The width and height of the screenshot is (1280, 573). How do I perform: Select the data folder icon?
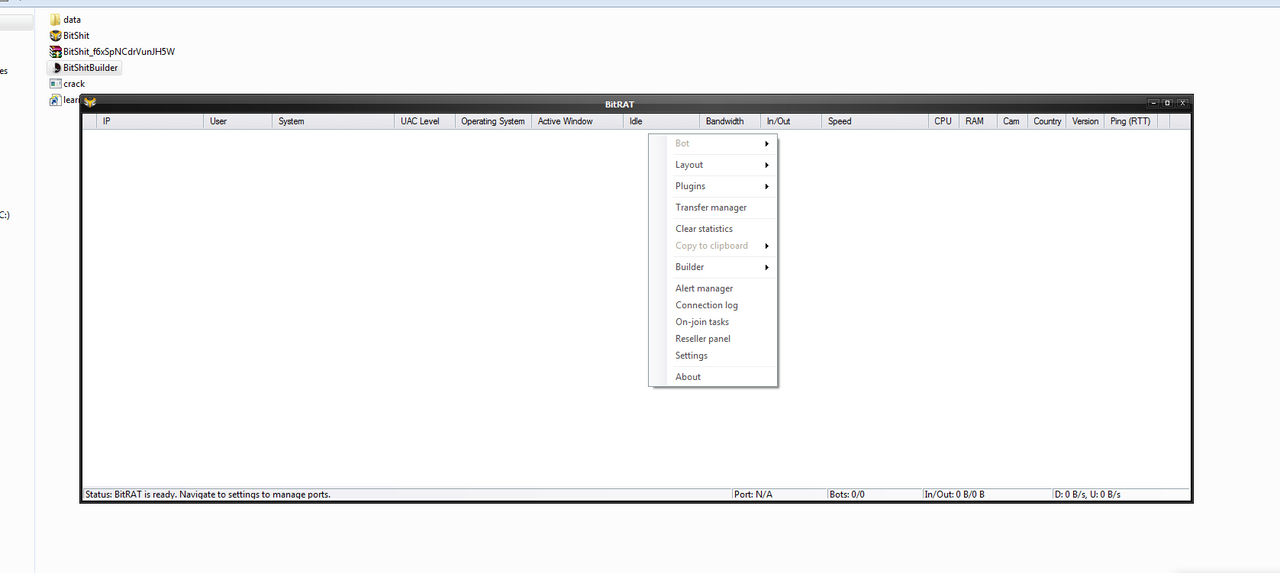click(55, 19)
